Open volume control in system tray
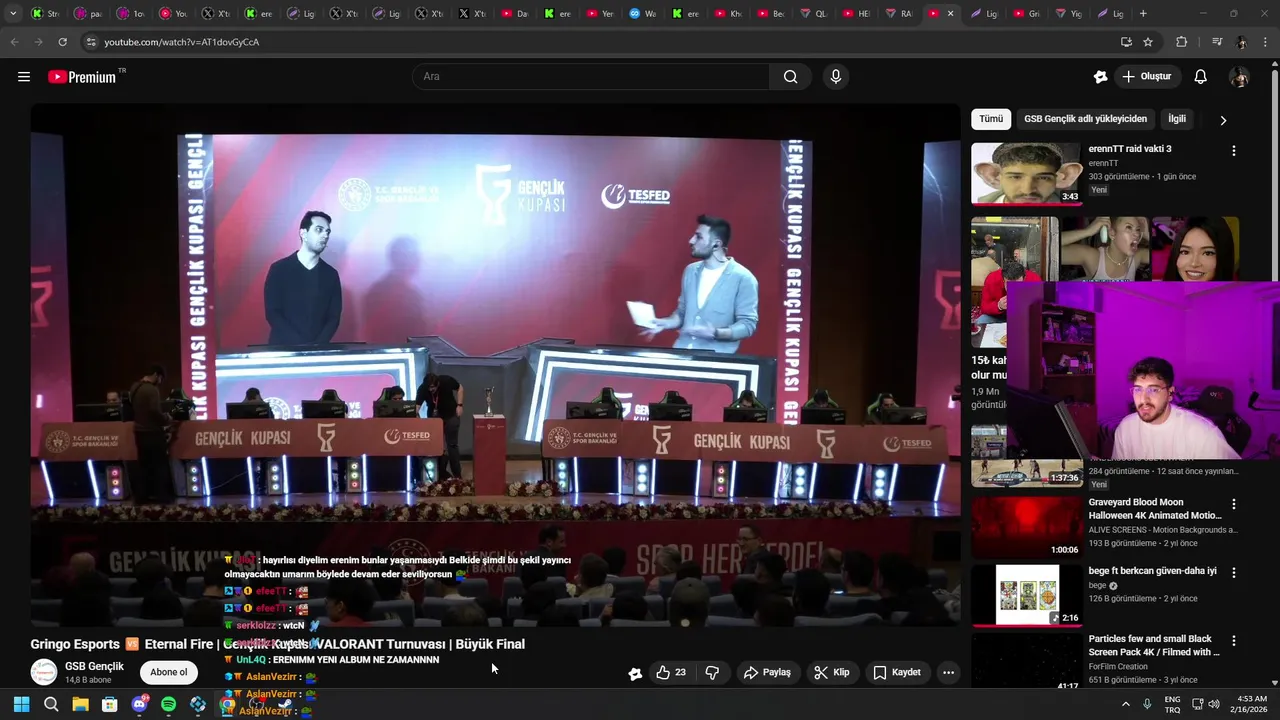Viewport: 1280px width, 720px height. click(x=1214, y=704)
